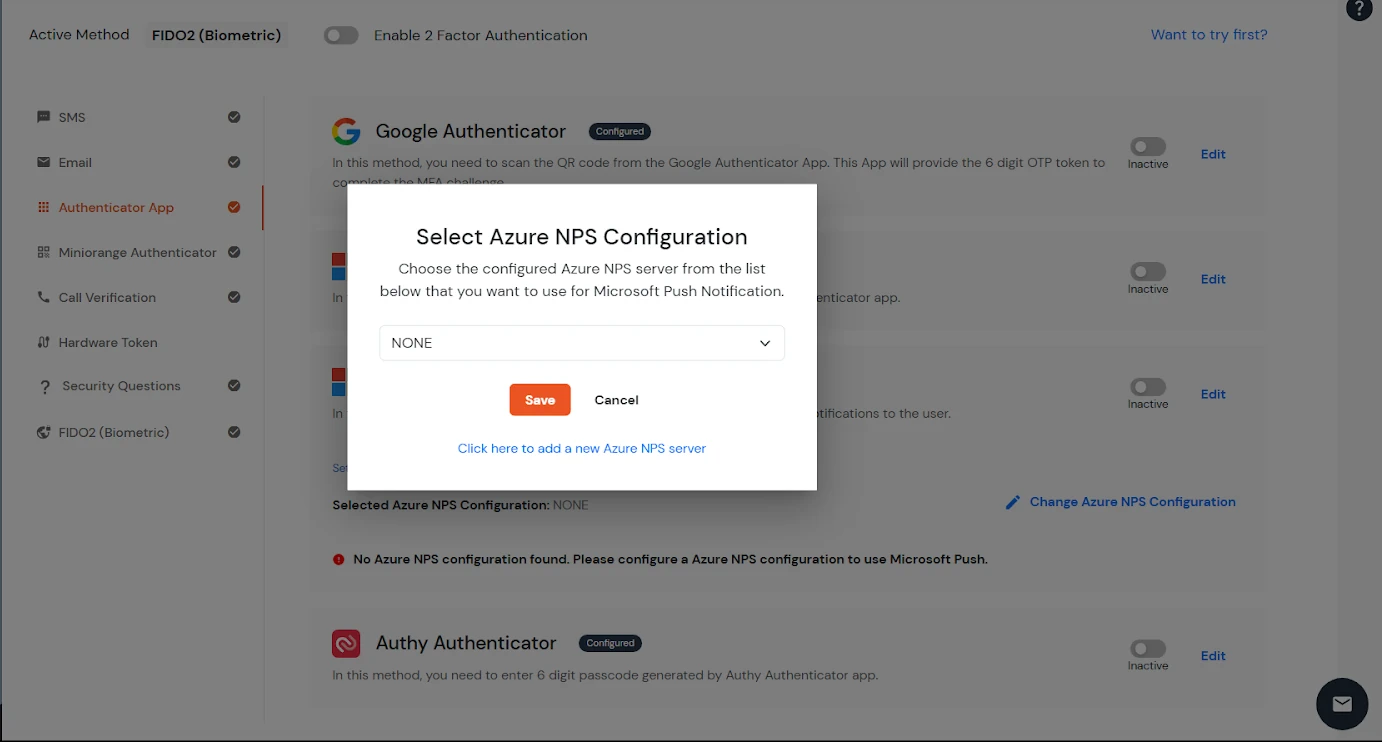Click the Configured badge next to Google Authenticator
This screenshot has height=742, width=1382.
pos(619,131)
